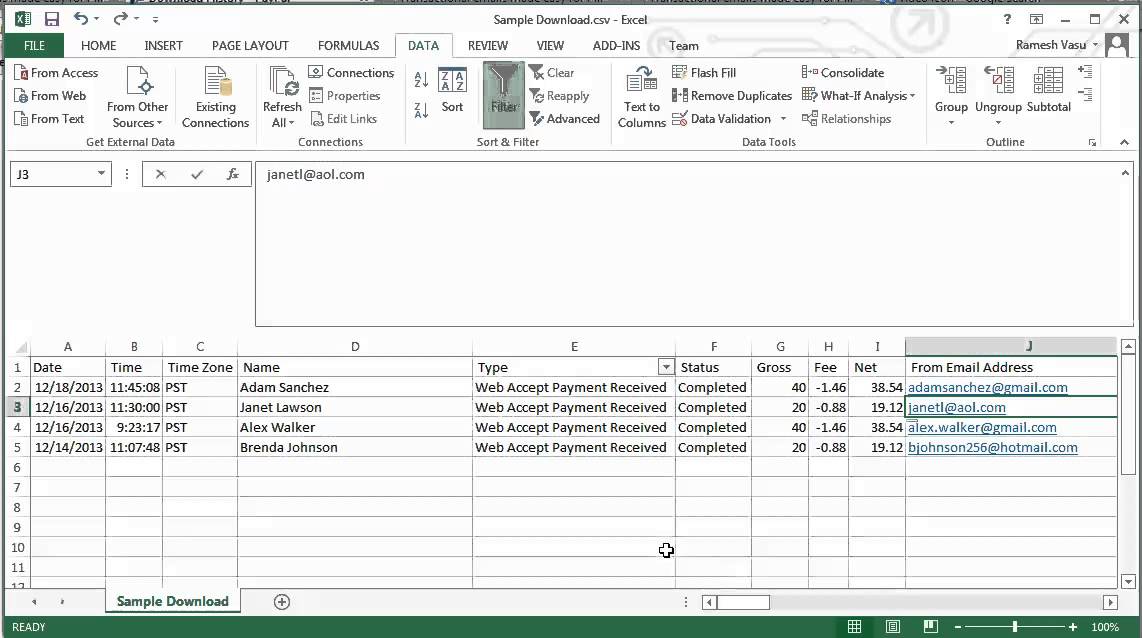The image size is (1142, 638).
Task: Import data From Web
Action: [x=50, y=95]
